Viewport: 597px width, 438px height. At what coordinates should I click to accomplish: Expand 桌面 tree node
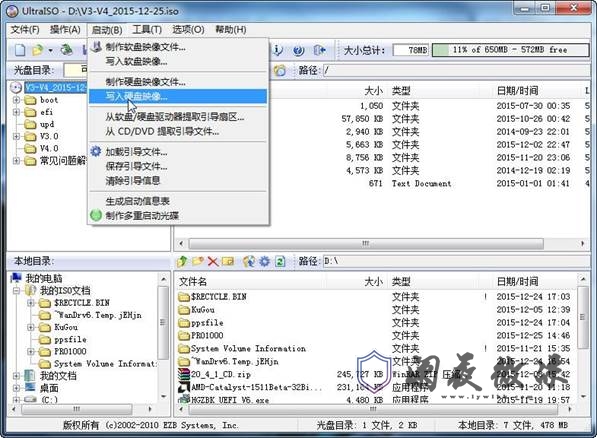[16, 388]
